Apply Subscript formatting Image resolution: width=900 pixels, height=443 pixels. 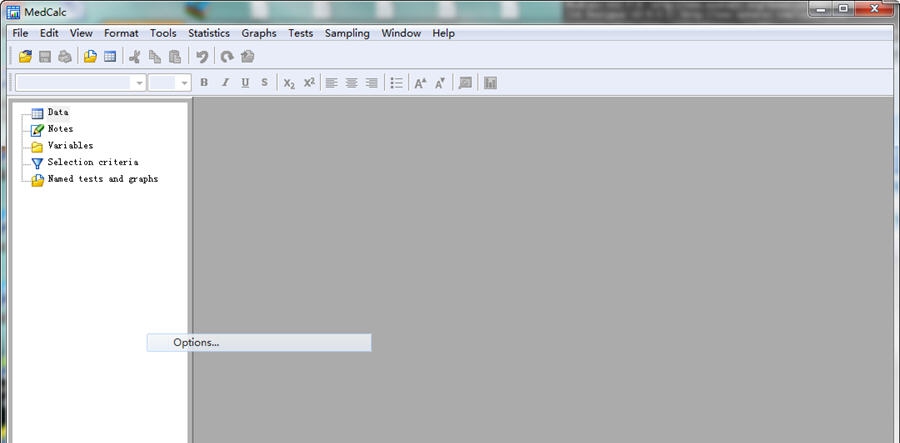point(289,83)
